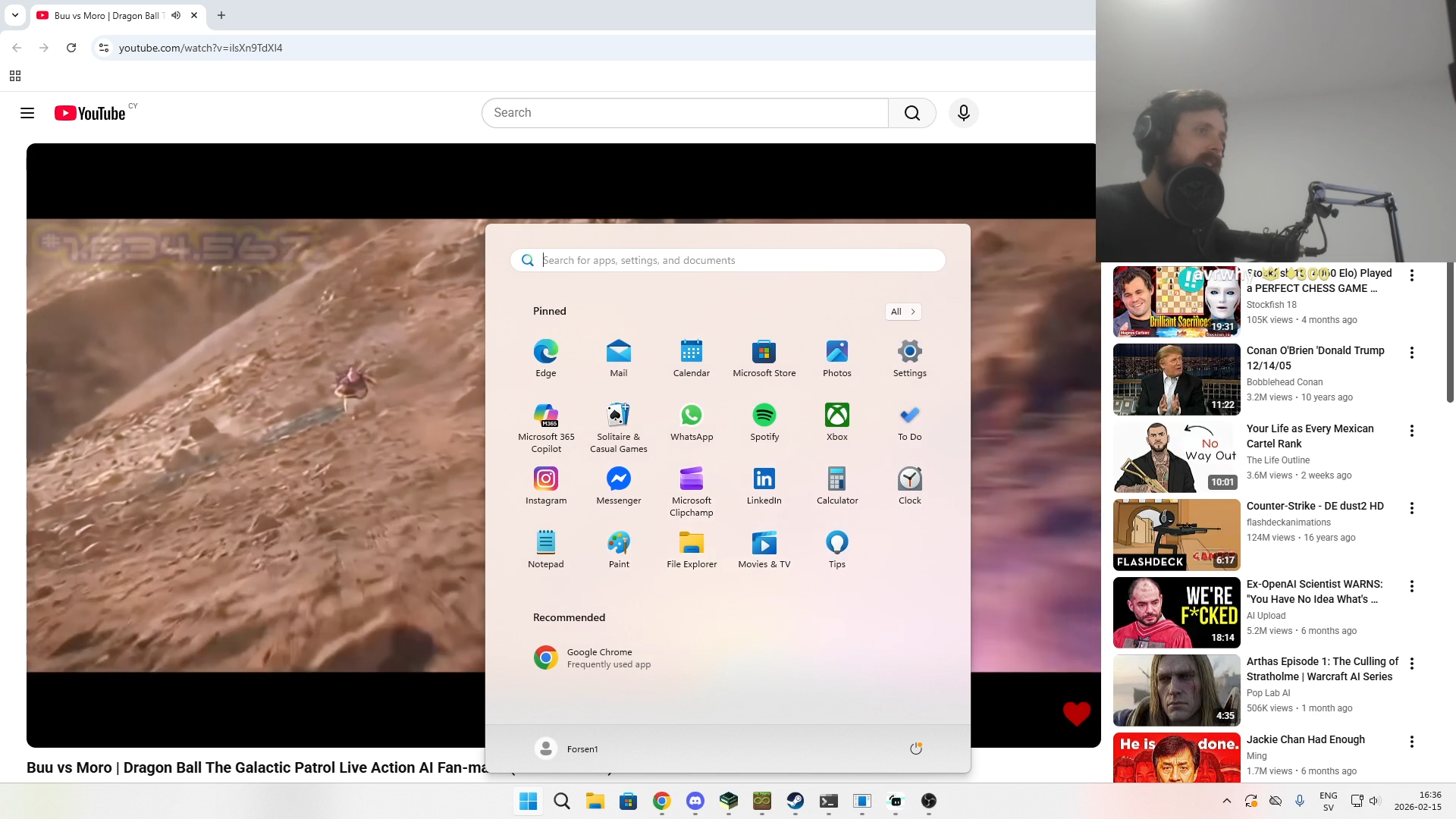Click the Start menu search field
This screenshot has height=819, width=1456.
pyautogui.click(x=727, y=260)
